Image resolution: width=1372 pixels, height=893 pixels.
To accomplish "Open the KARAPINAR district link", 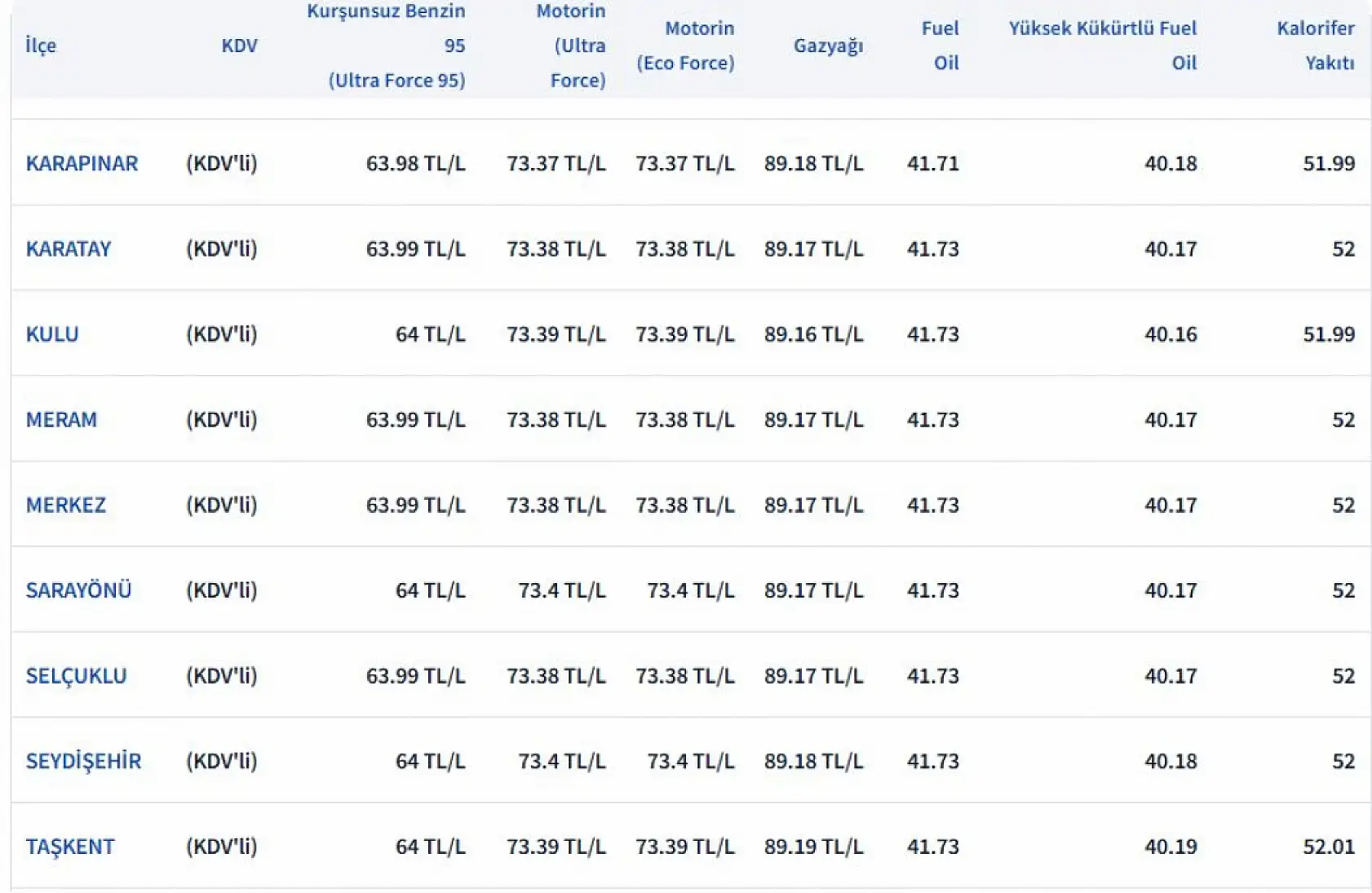I will pos(82,163).
